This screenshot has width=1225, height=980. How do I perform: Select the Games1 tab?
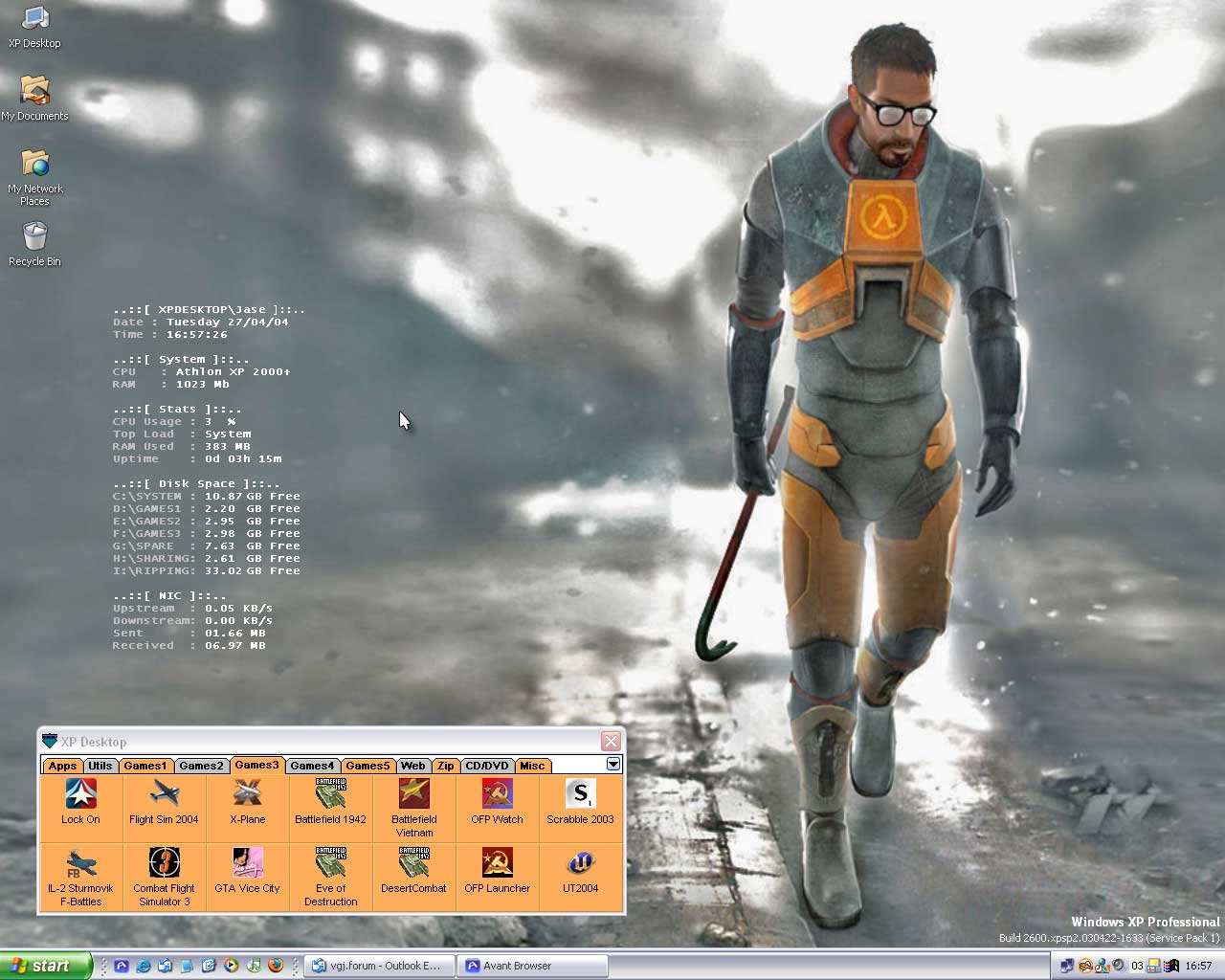point(145,766)
